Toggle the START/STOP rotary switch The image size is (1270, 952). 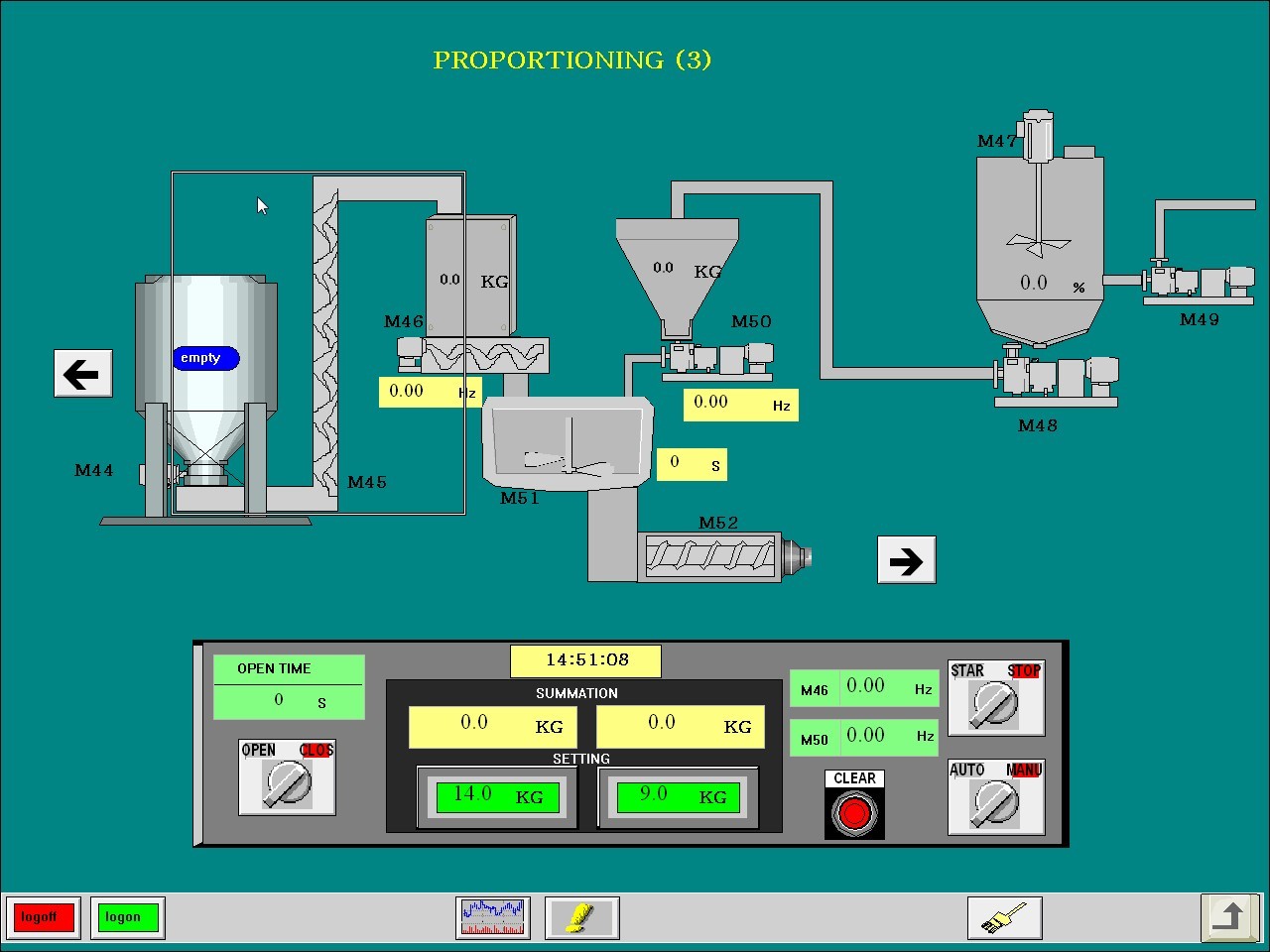pos(996,698)
